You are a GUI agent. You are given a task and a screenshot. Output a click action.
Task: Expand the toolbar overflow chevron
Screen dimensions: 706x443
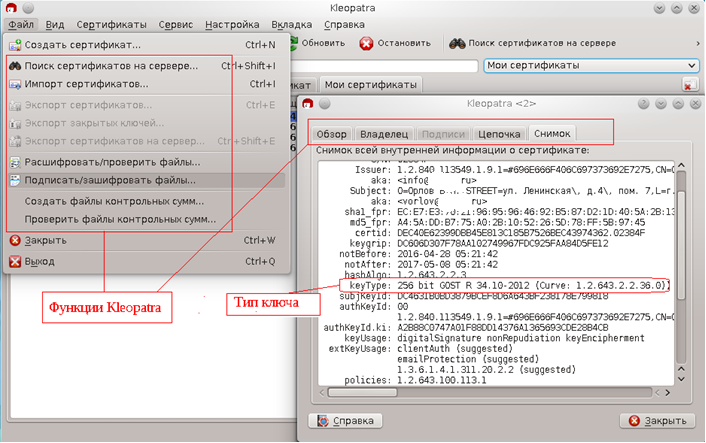pos(698,43)
